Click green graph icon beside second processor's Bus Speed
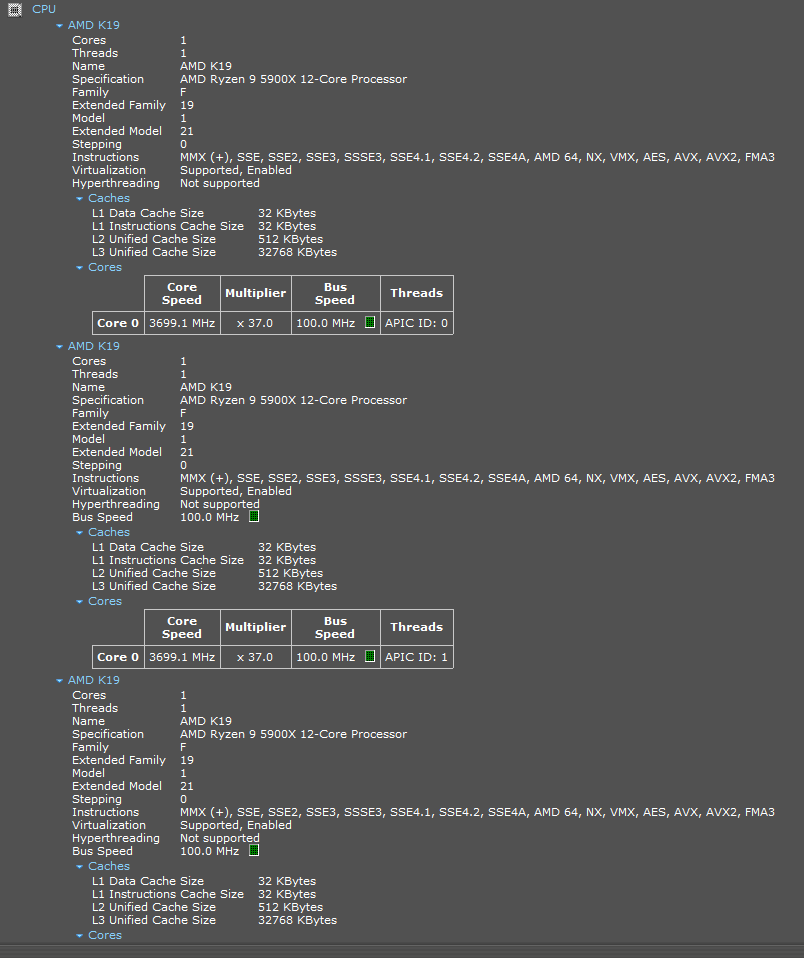This screenshot has height=958, width=804. (x=254, y=516)
